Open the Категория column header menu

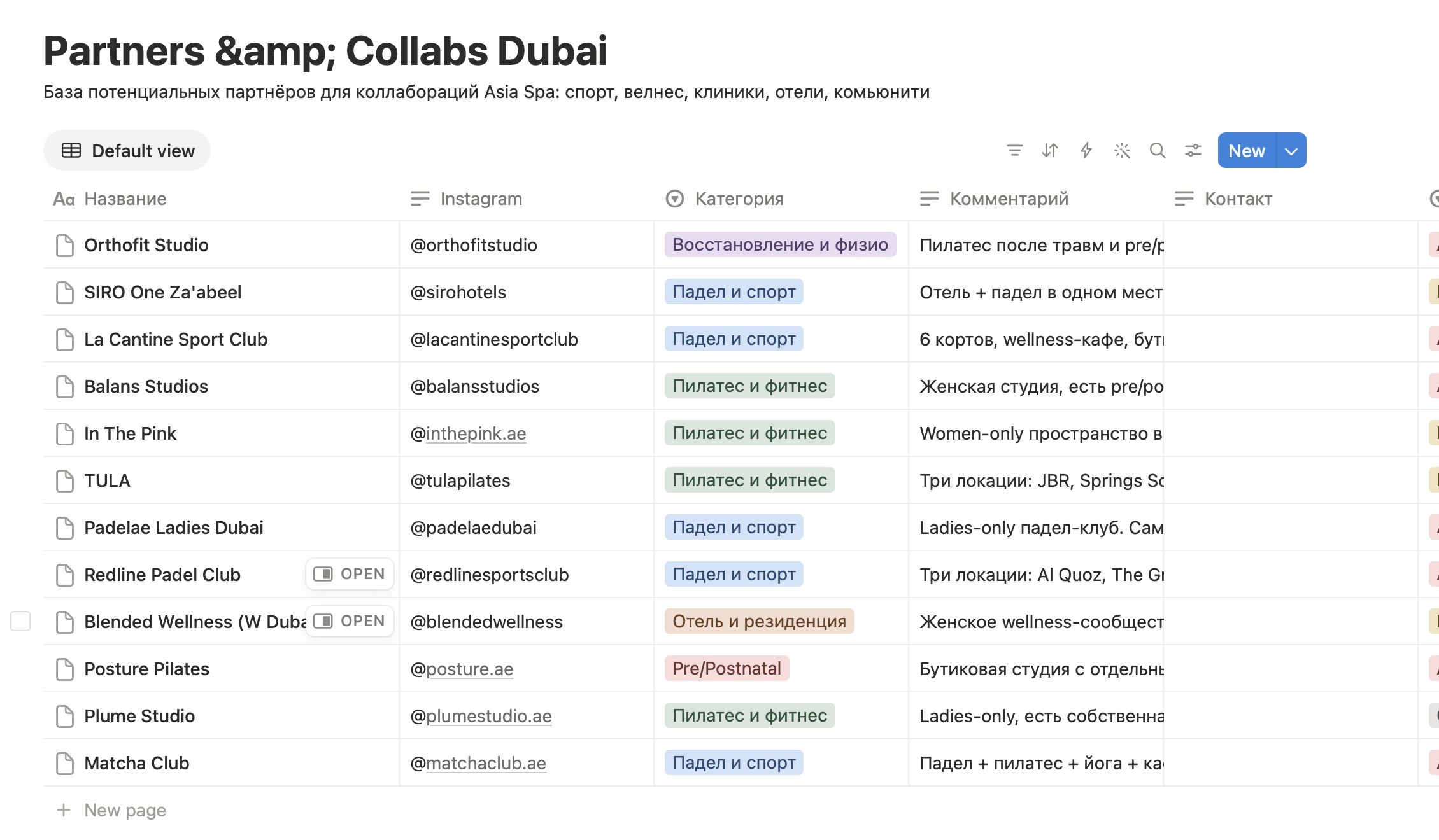click(781, 199)
